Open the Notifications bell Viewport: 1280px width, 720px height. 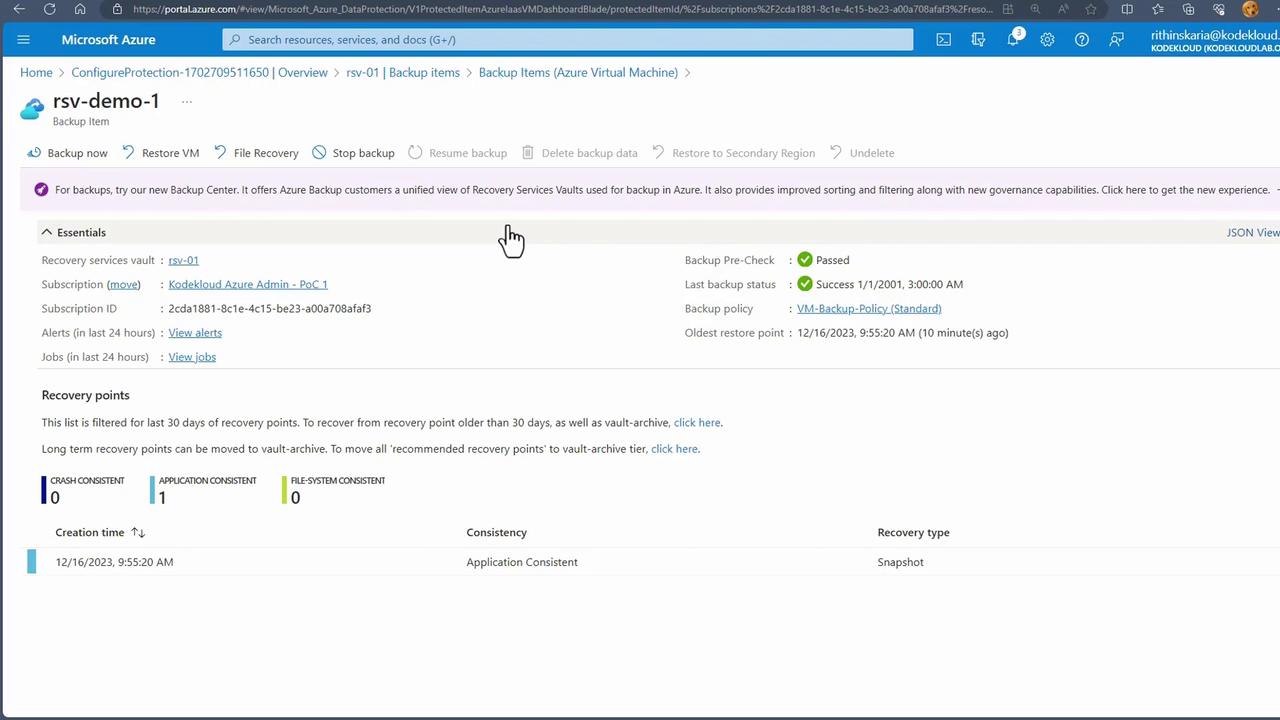tap(1013, 40)
